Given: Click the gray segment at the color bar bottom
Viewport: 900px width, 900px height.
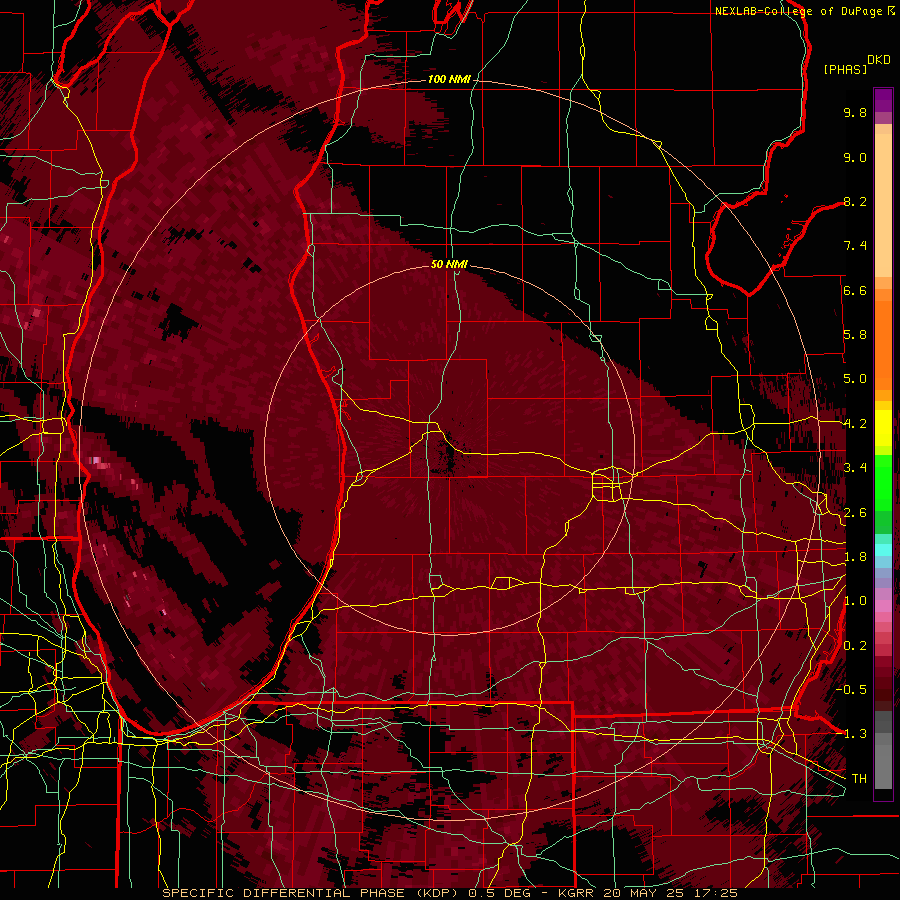Looking at the screenshot, I should [x=883, y=766].
